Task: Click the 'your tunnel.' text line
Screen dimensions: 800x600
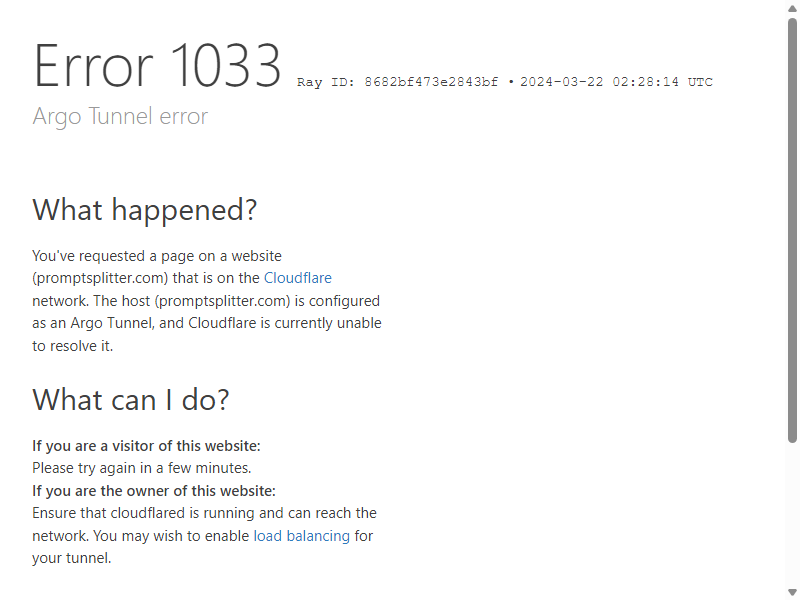Action: pos(71,558)
